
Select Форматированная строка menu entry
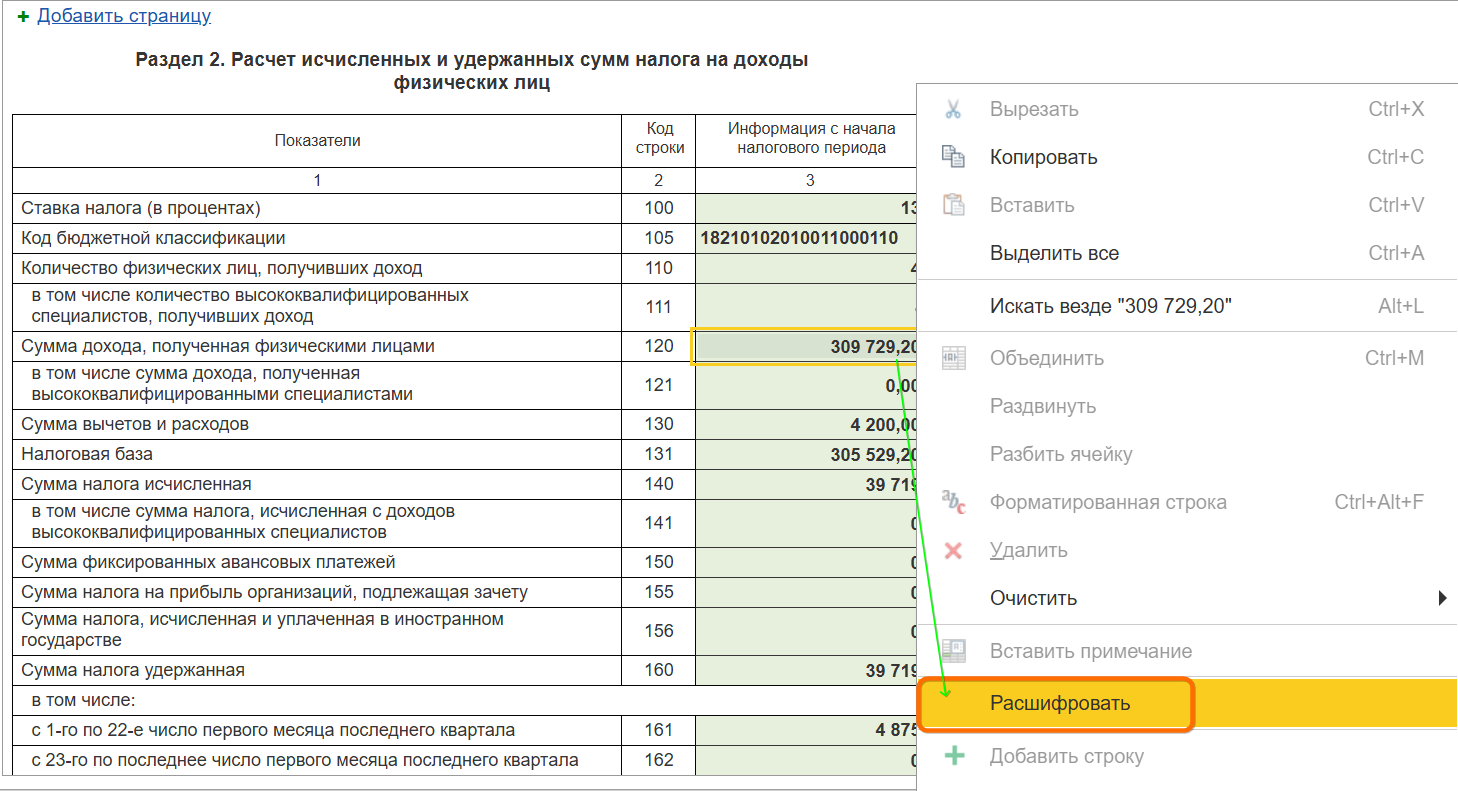click(1187, 502)
